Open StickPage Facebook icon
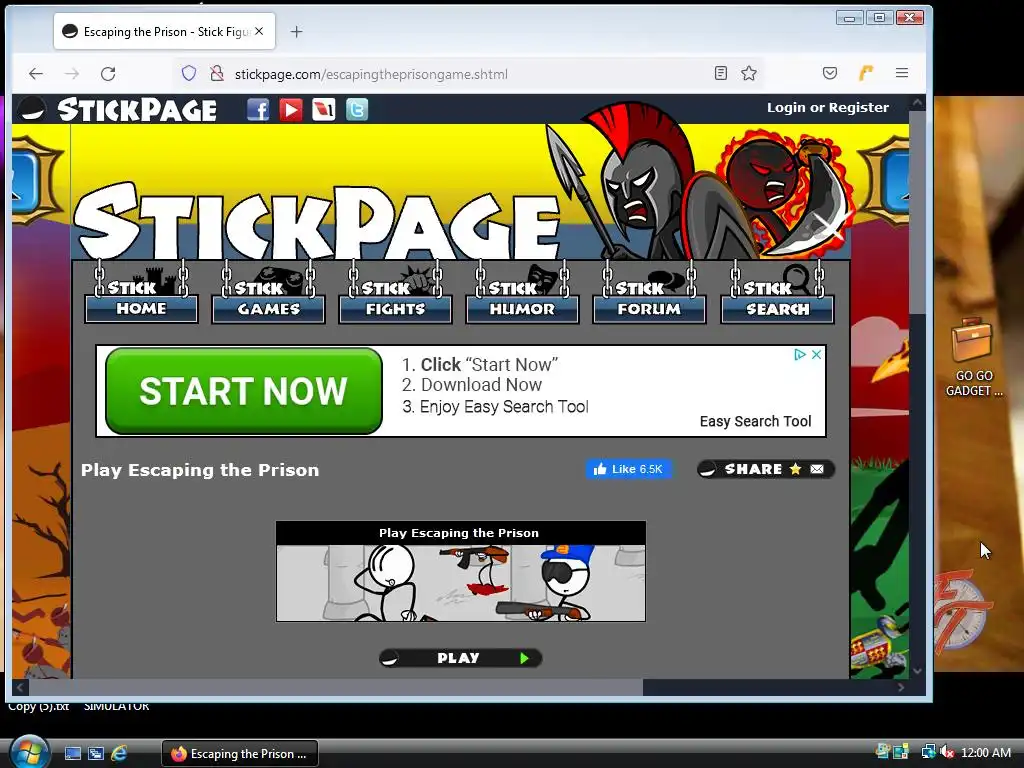Screen dimensions: 1024x768 click(x=258, y=109)
